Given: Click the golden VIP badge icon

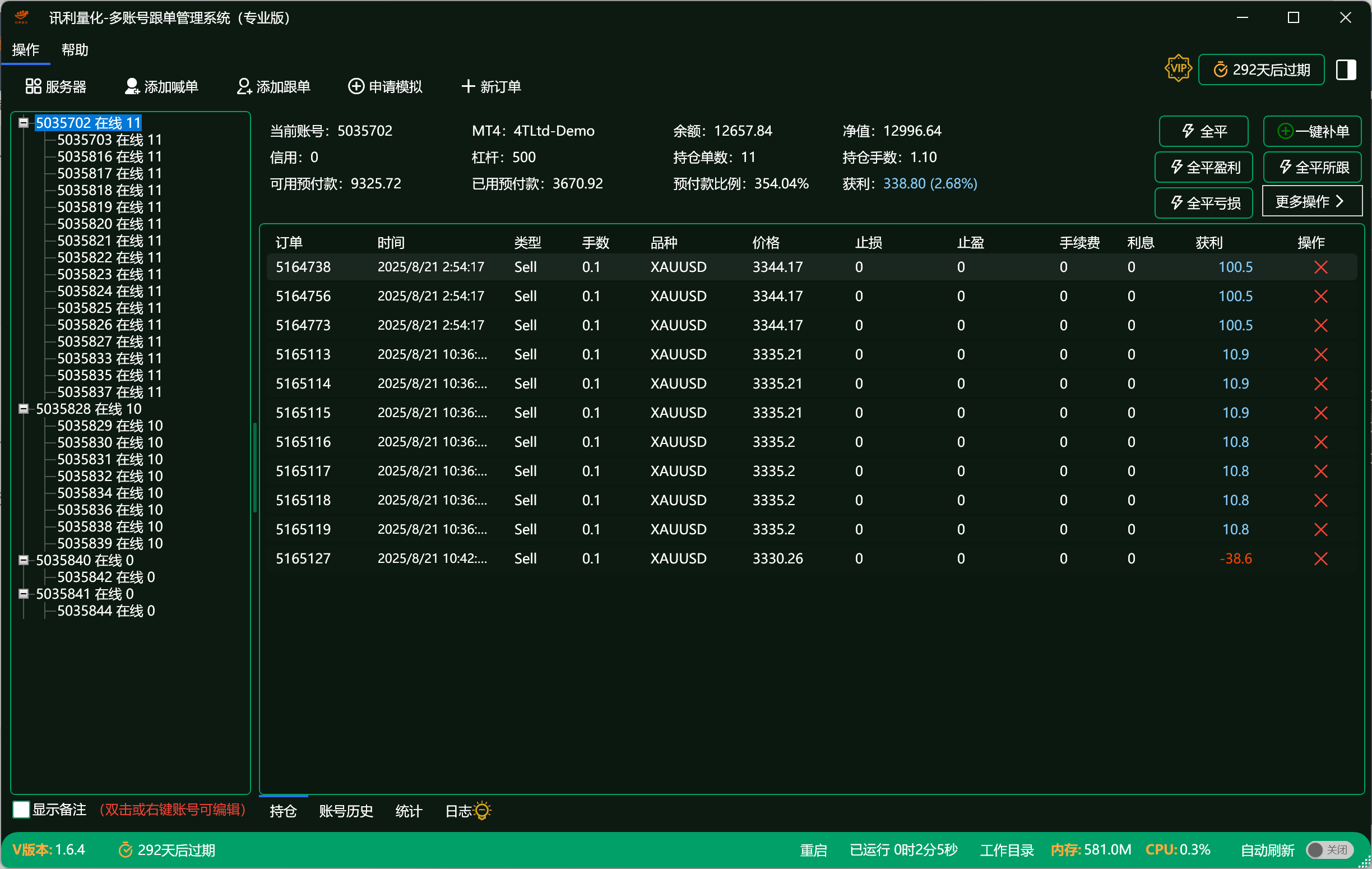Looking at the screenshot, I should 1178,70.
